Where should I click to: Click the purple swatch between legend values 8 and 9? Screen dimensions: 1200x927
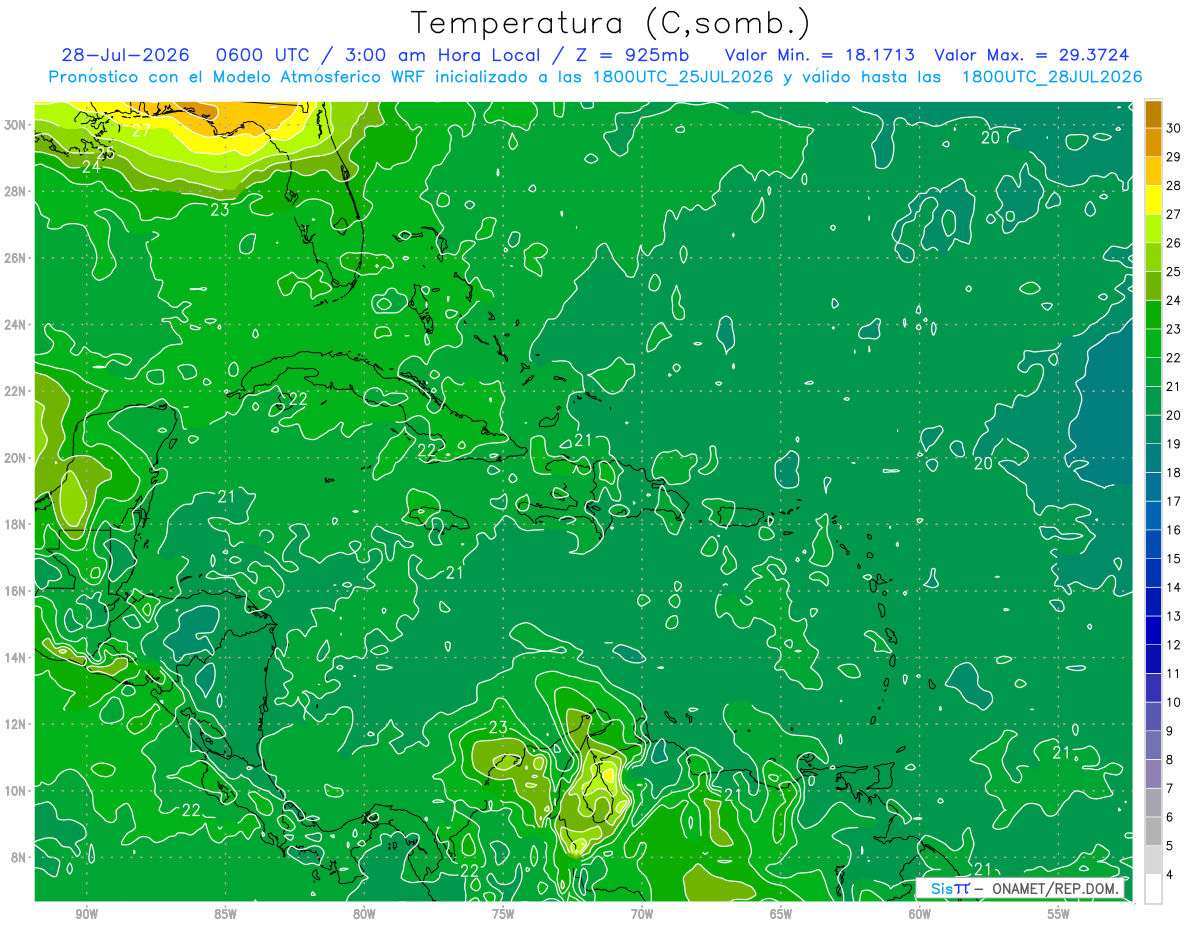click(x=1153, y=745)
